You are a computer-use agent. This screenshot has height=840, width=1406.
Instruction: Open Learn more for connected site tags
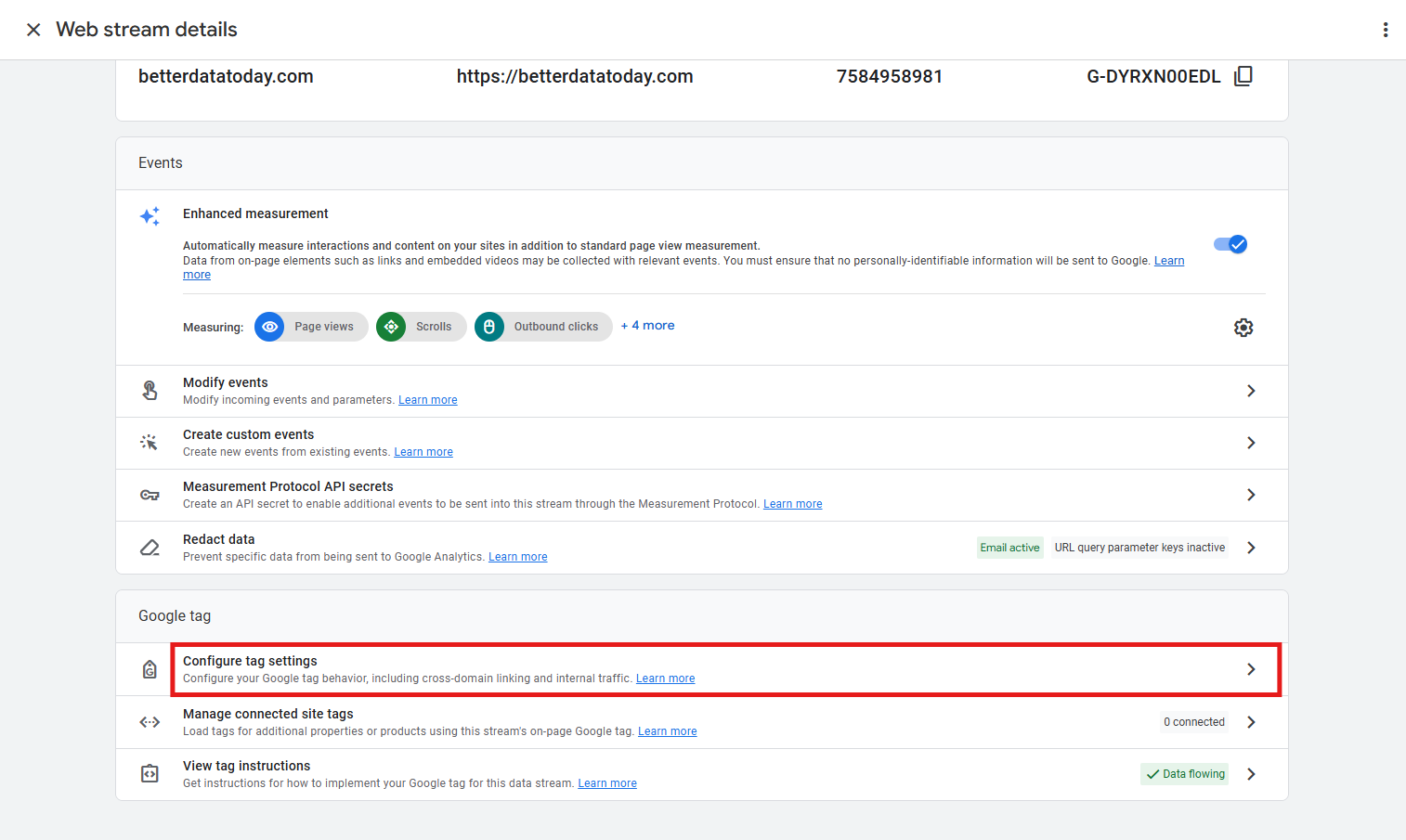pyautogui.click(x=667, y=731)
